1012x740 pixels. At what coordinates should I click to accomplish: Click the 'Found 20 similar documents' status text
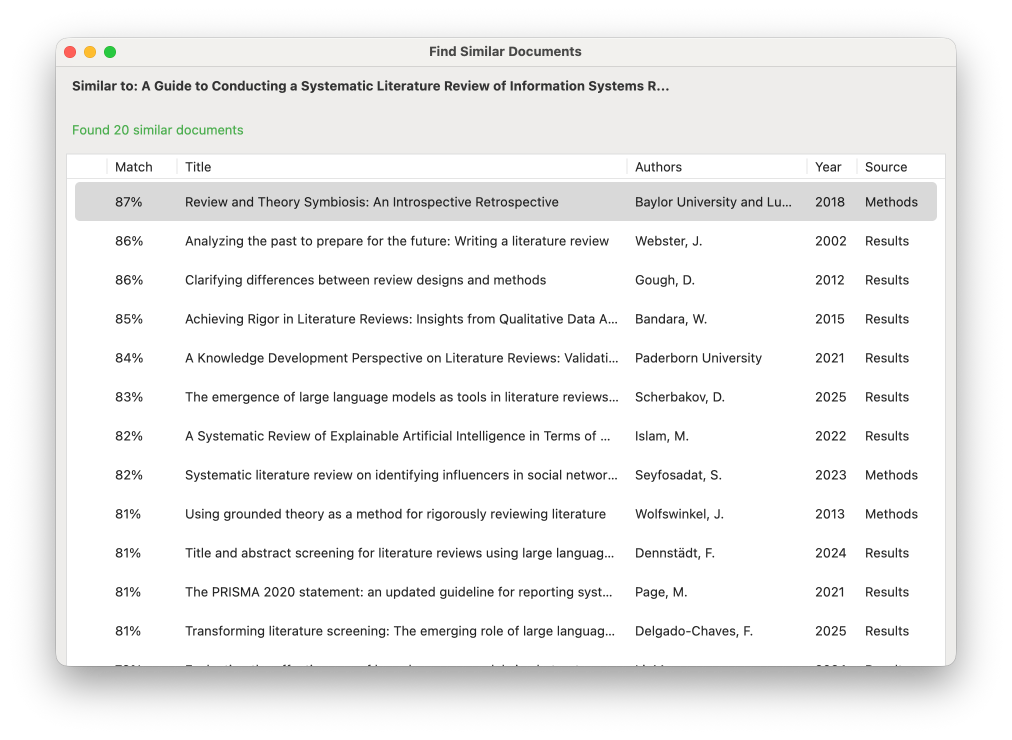click(x=157, y=130)
